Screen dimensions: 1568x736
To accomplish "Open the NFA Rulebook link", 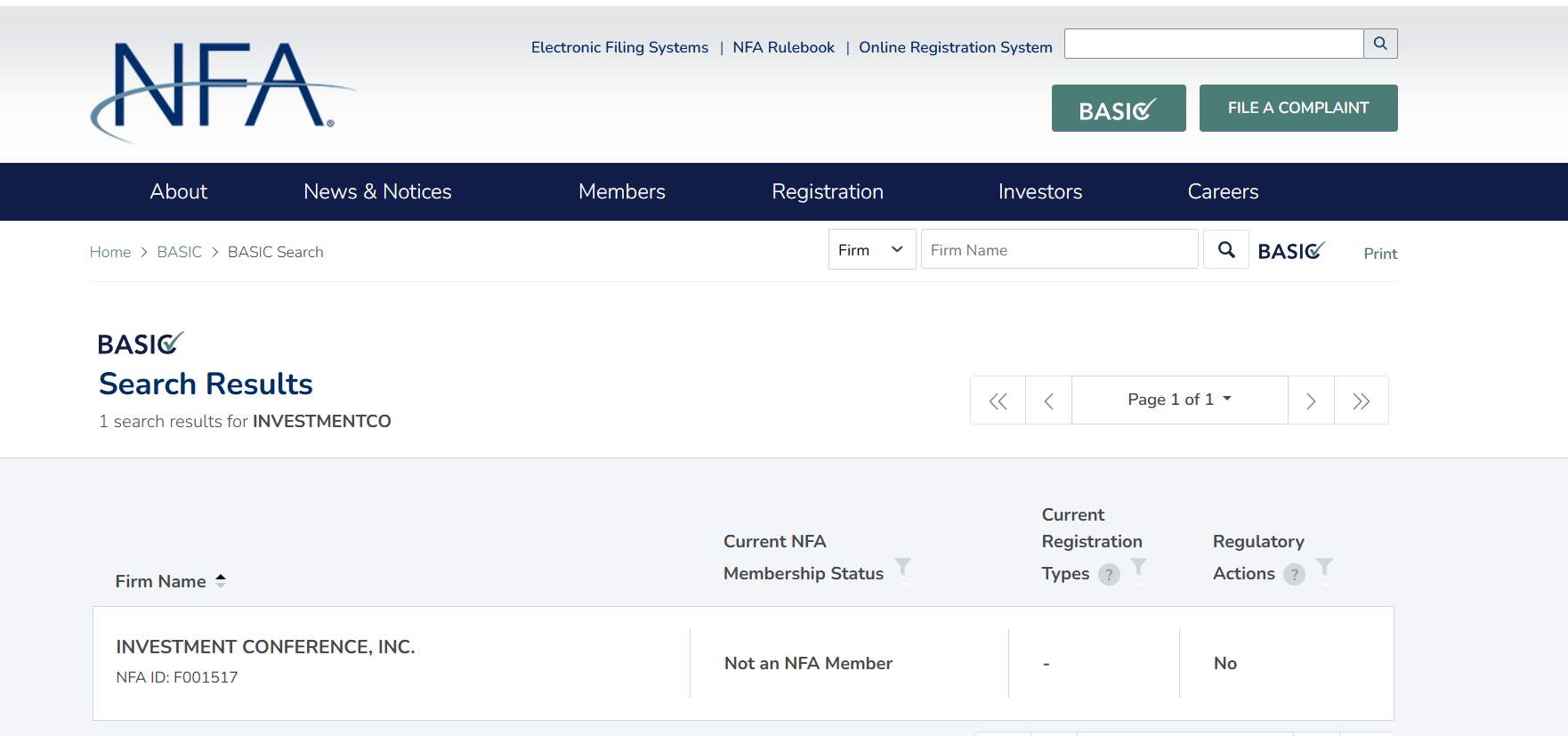I will [x=784, y=47].
